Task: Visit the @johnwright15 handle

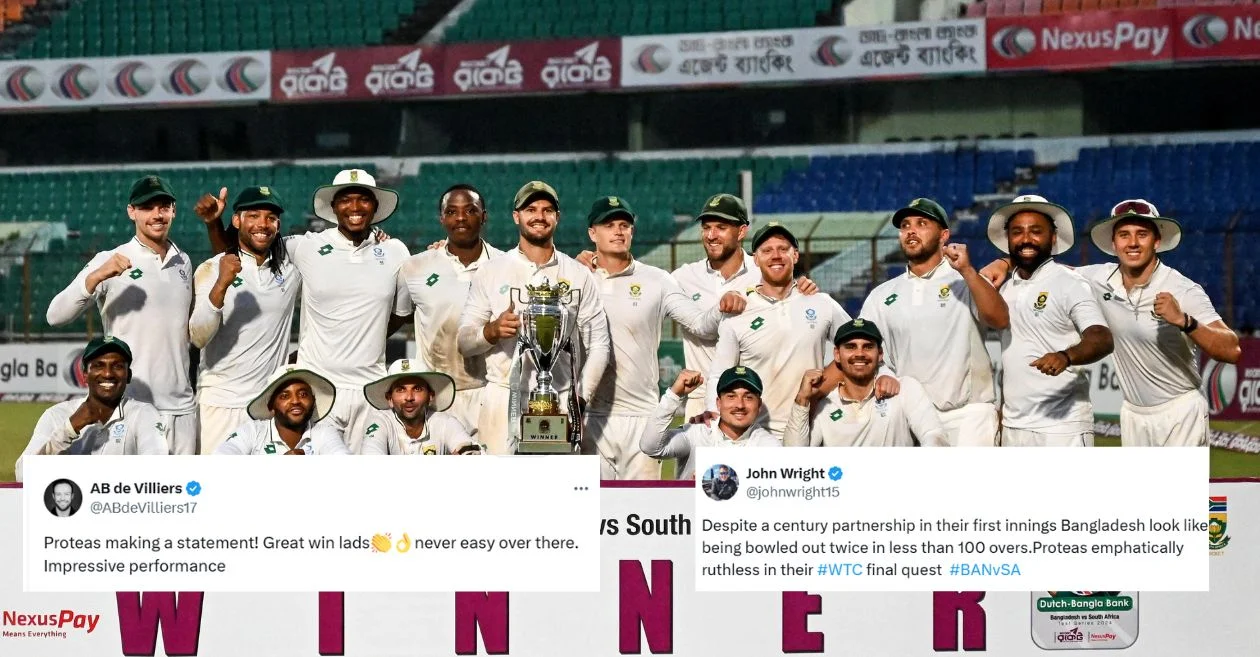Action: coord(792,492)
